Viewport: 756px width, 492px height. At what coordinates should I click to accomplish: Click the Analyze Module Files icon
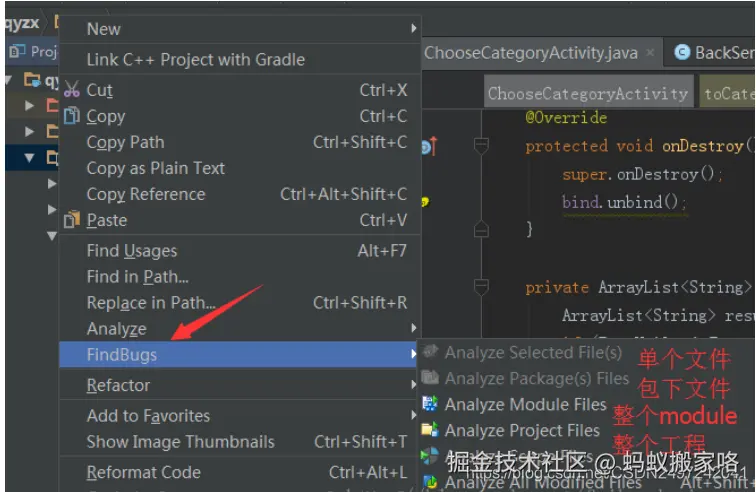point(430,405)
